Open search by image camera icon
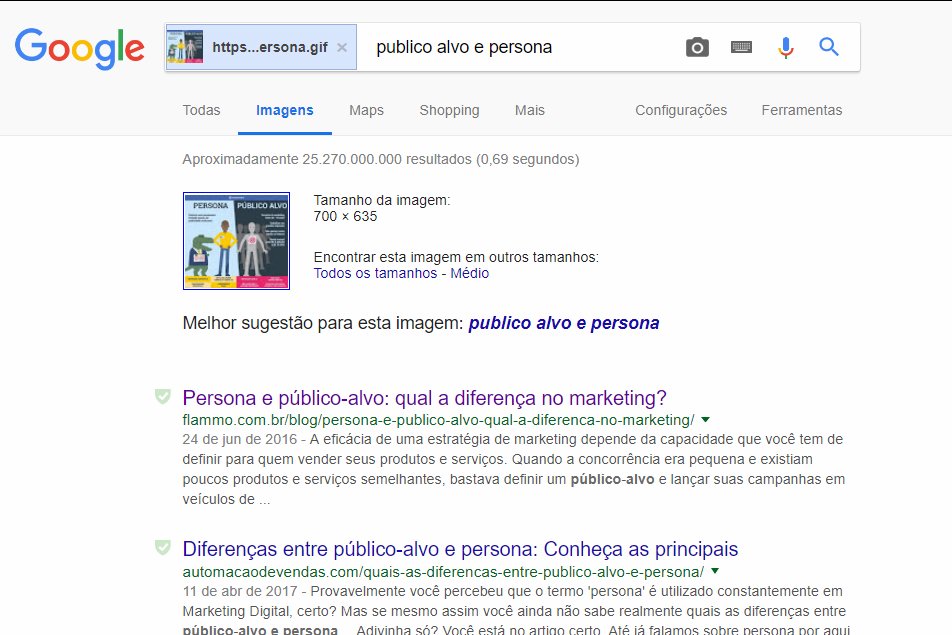952x635 pixels. (697, 47)
